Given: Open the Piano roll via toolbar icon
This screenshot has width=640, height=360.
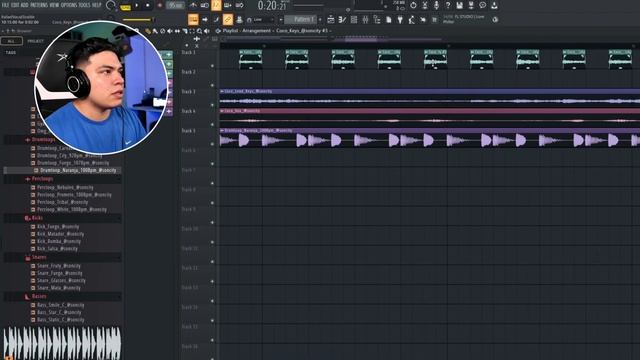Looking at the screenshot, I should (342, 19).
